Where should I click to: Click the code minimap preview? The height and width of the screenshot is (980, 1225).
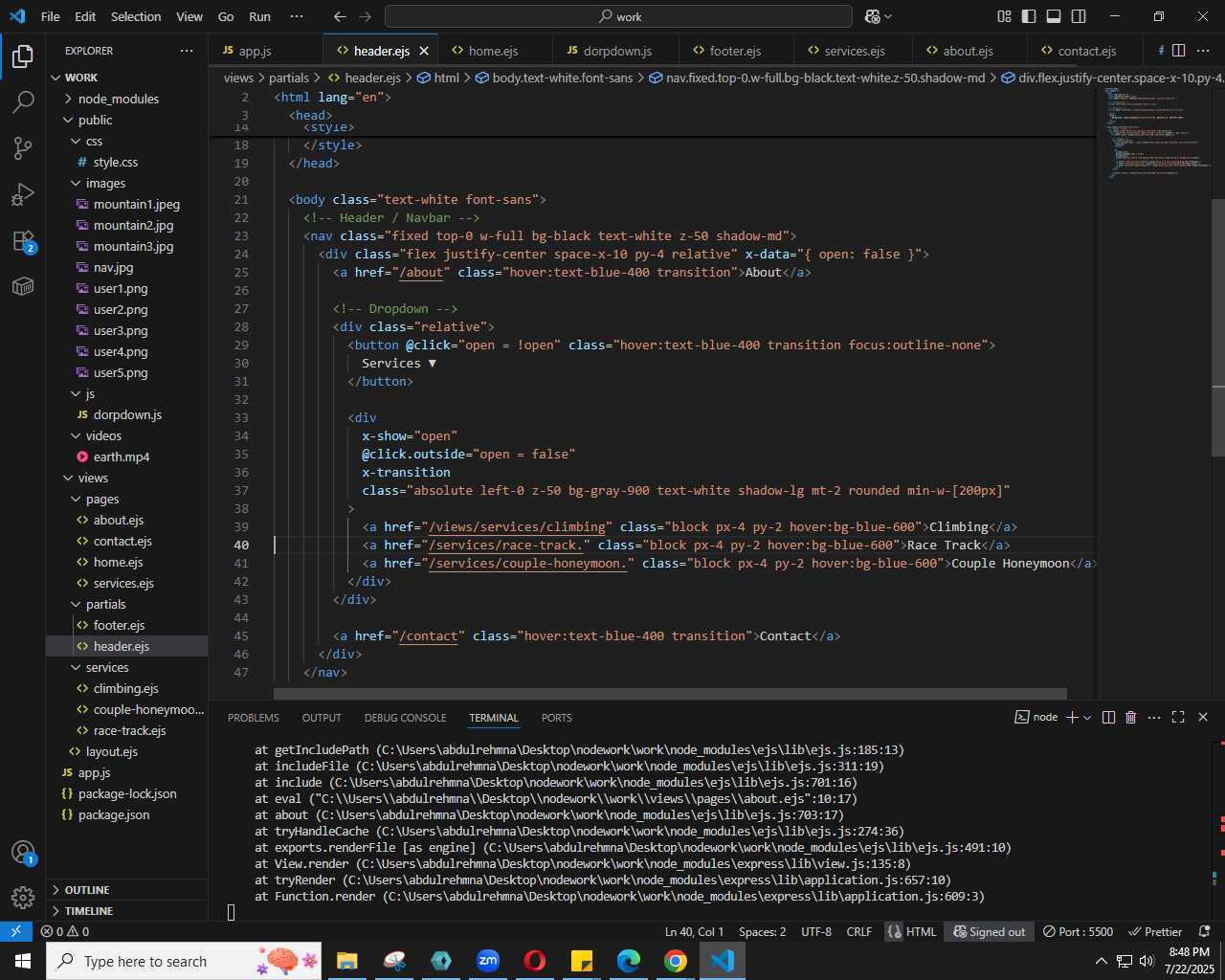(x=1156, y=134)
